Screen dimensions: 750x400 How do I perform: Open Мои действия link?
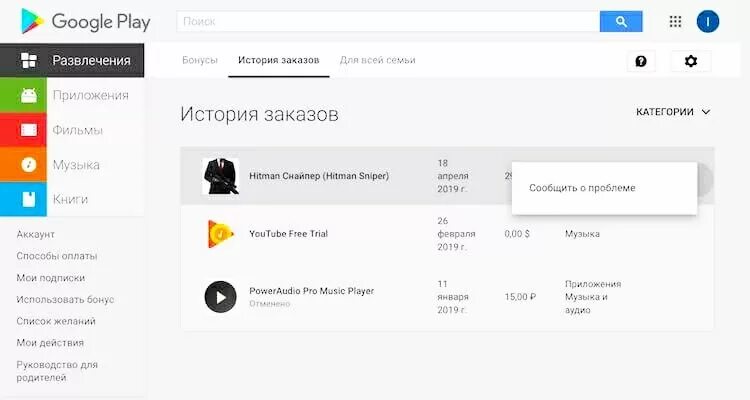50,343
